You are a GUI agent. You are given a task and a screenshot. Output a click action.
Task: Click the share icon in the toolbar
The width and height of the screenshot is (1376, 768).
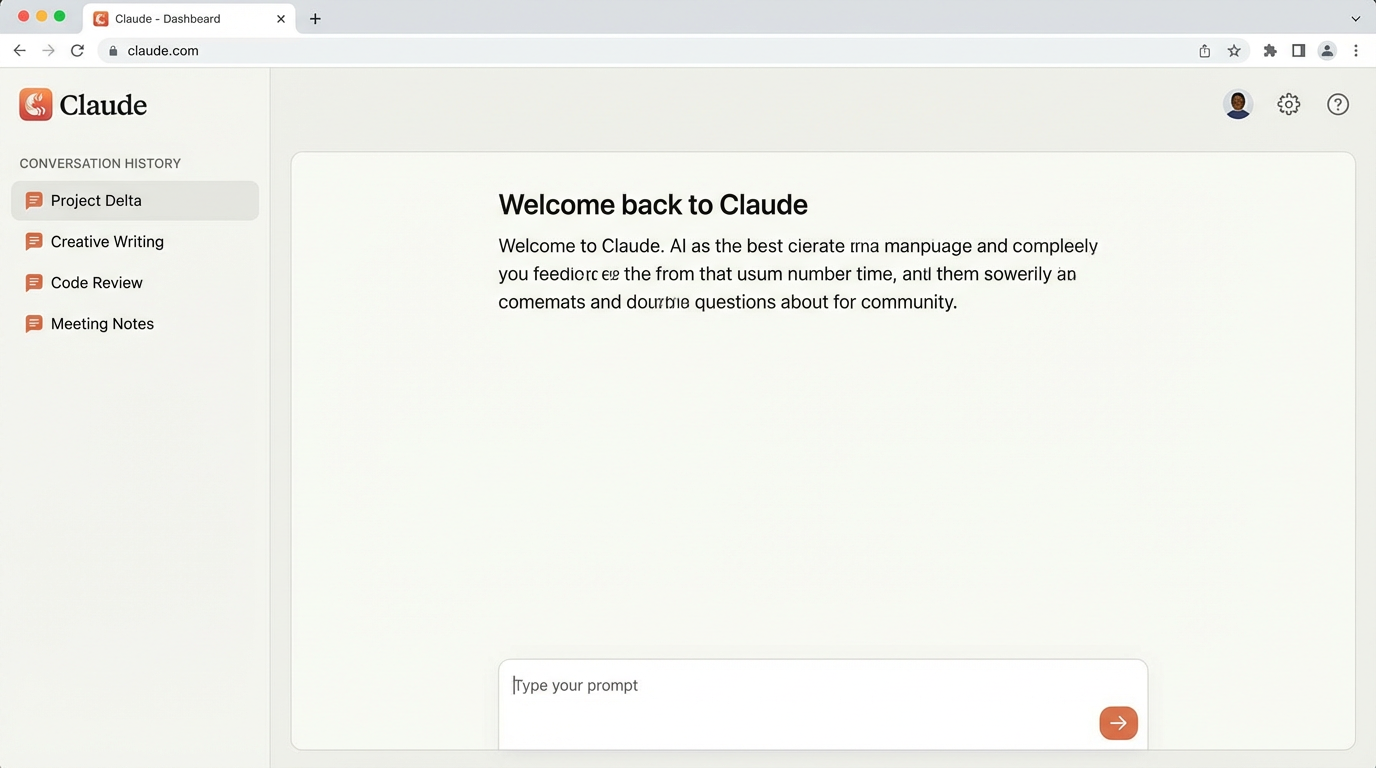pos(1205,50)
